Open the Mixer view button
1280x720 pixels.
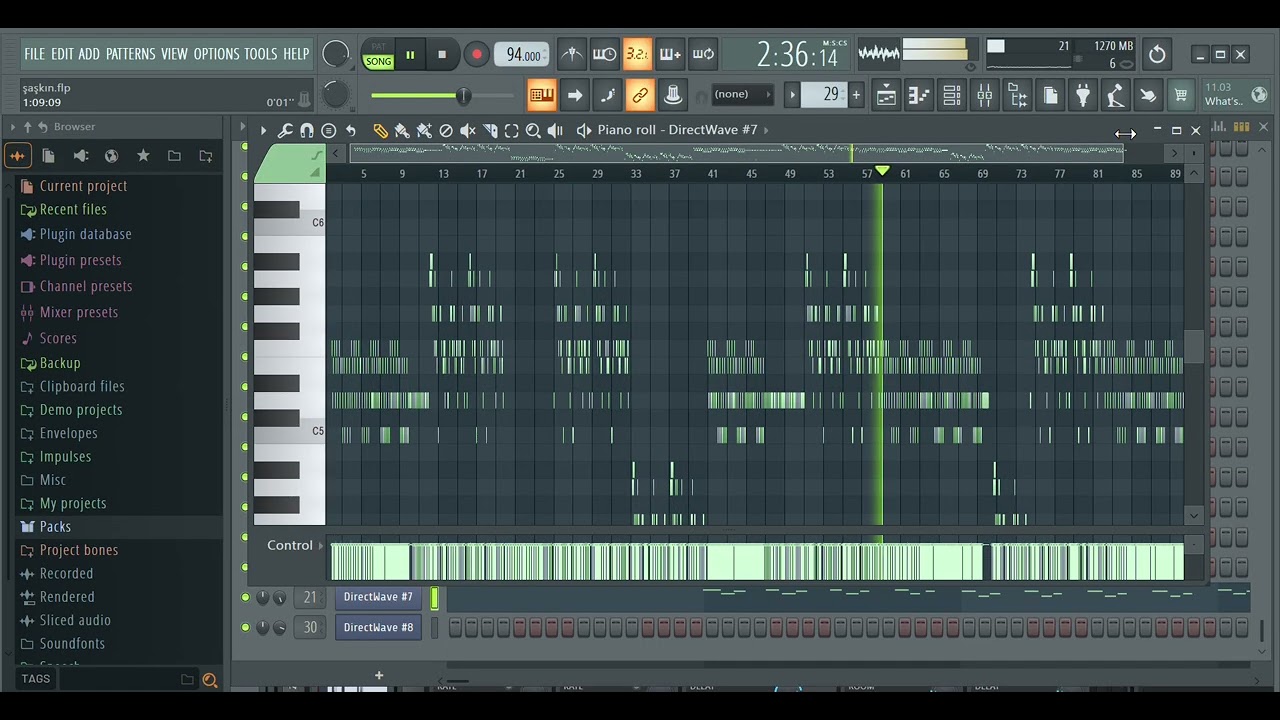tap(985, 96)
